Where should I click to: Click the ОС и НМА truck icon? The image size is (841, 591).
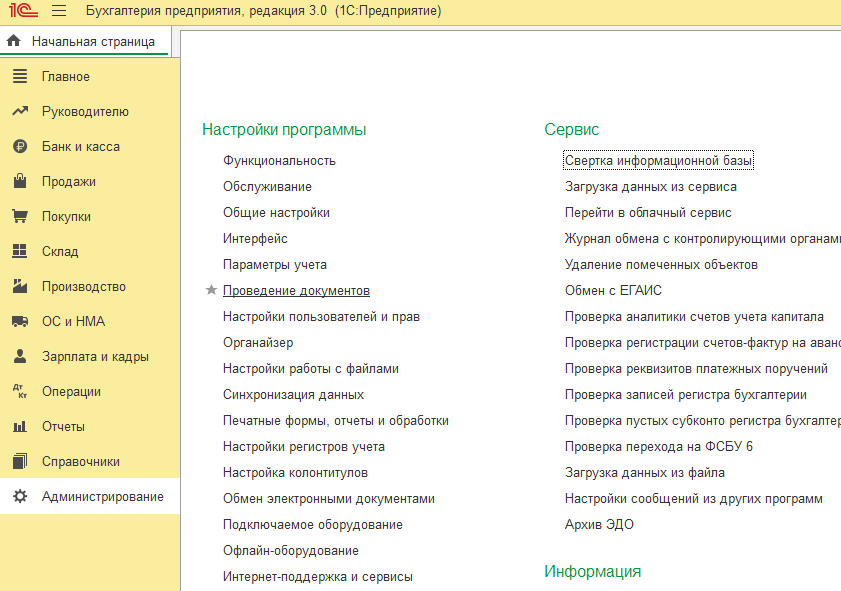(20, 321)
